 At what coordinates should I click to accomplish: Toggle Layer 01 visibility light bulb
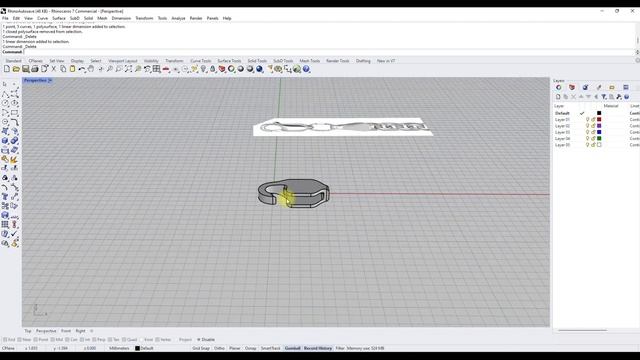coord(588,120)
